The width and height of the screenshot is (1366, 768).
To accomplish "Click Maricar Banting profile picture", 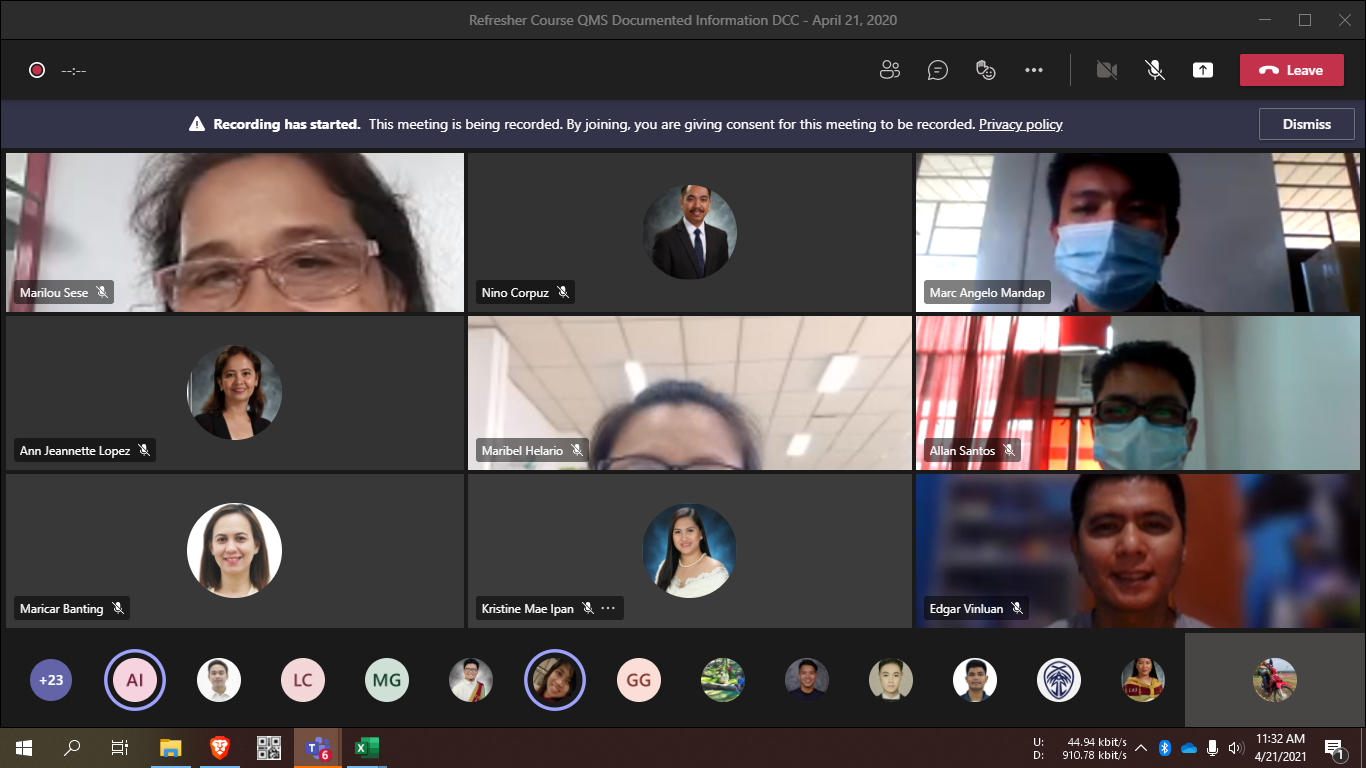I will 234,550.
